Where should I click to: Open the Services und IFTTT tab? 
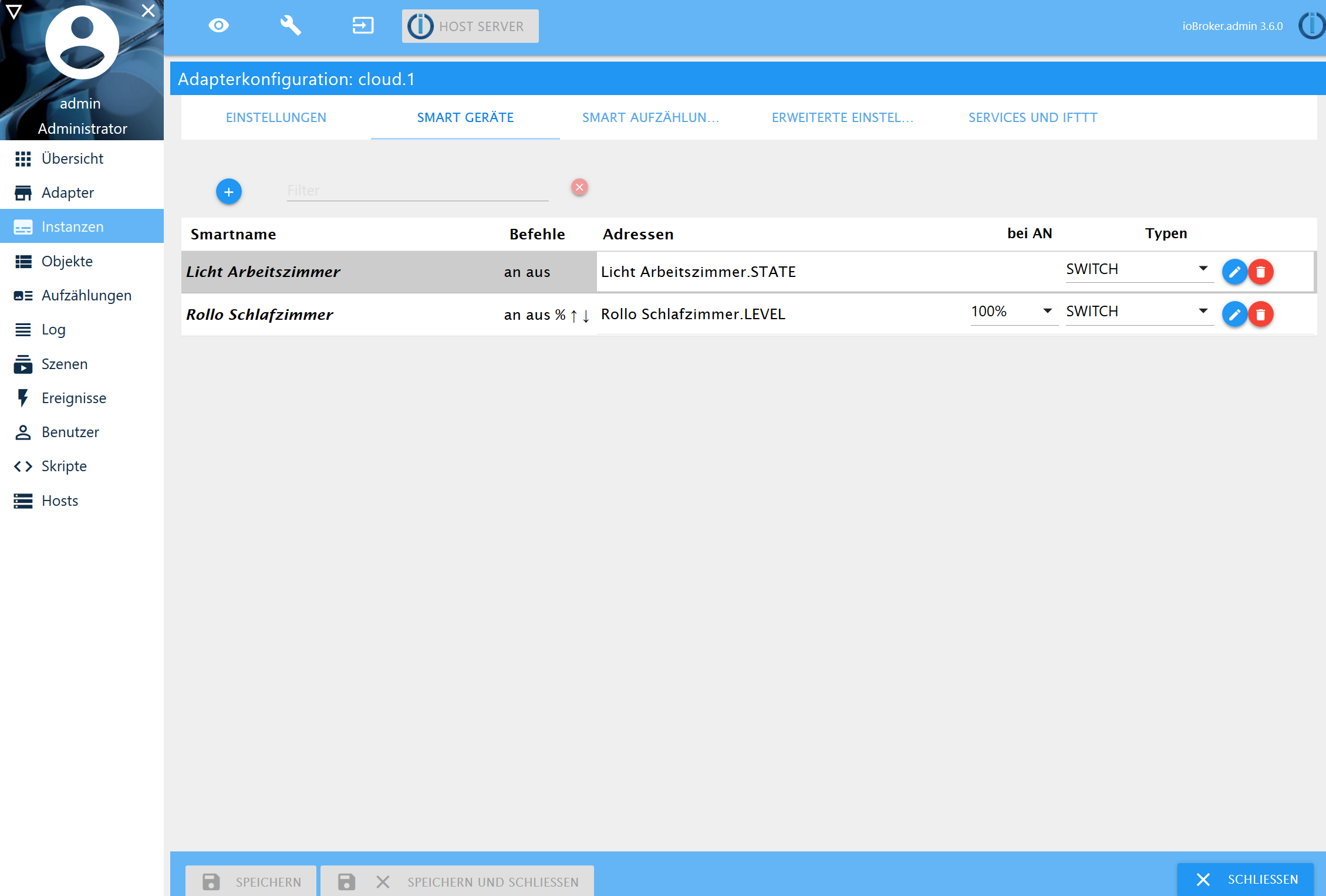coord(1033,117)
